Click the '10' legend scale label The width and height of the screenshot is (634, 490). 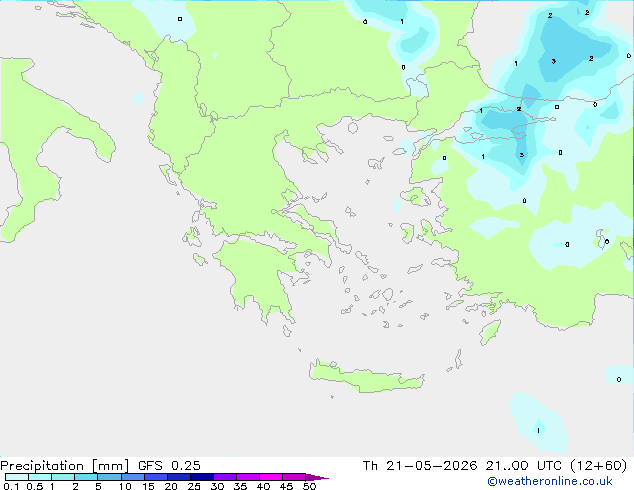[125, 486]
